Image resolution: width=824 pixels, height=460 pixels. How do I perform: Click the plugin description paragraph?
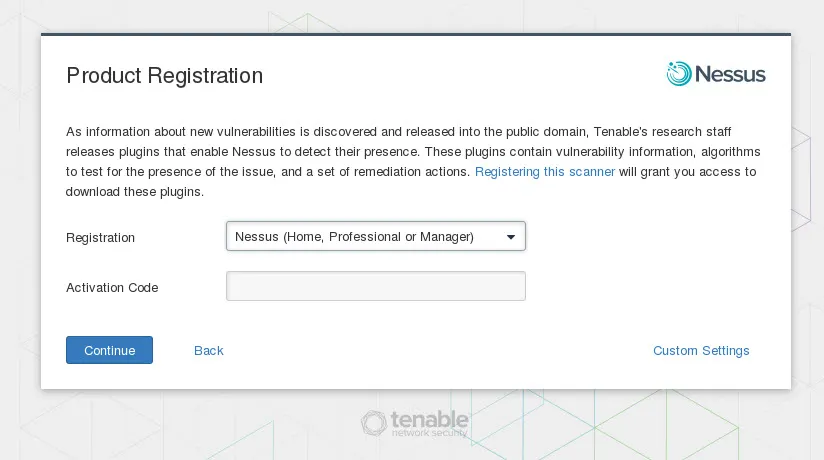click(400, 152)
